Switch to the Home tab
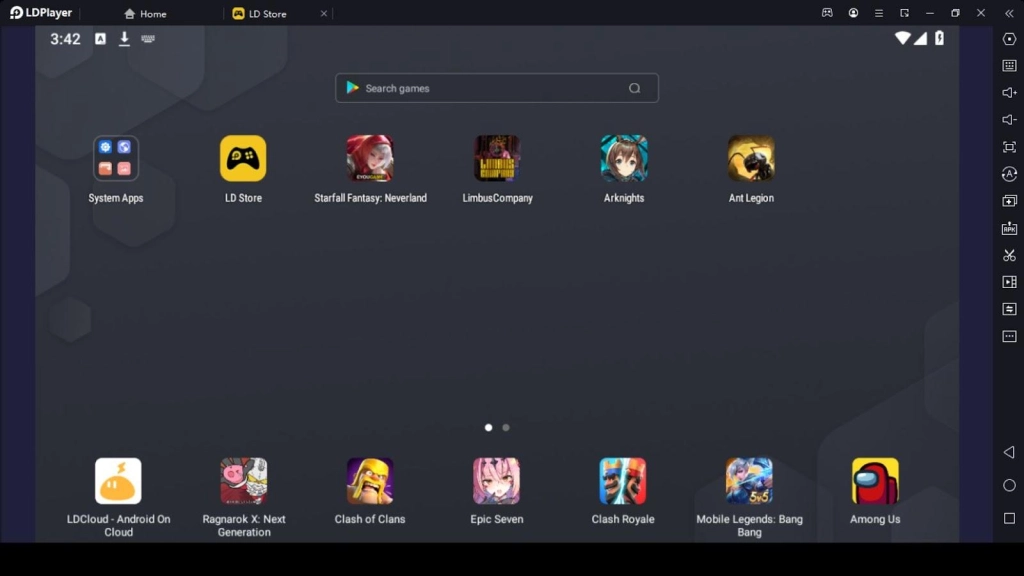The width and height of the screenshot is (1024, 576). [x=146, y=14]
